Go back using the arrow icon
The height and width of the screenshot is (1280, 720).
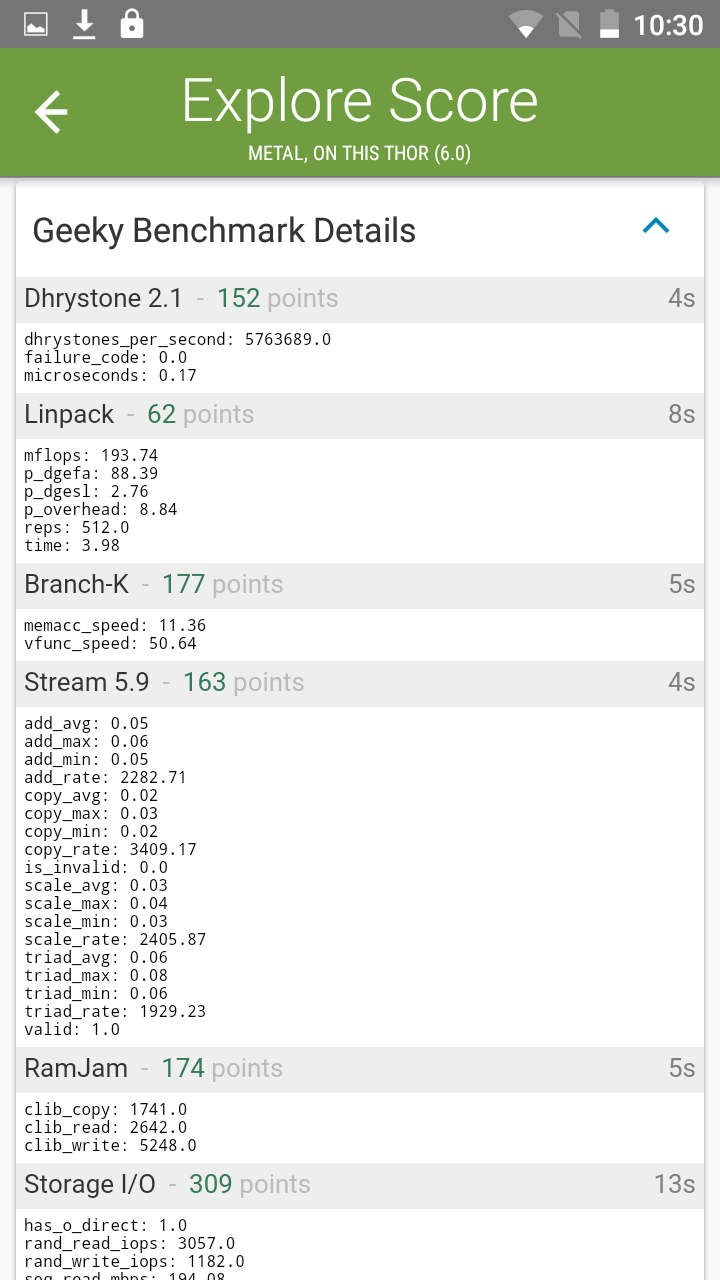51,111
